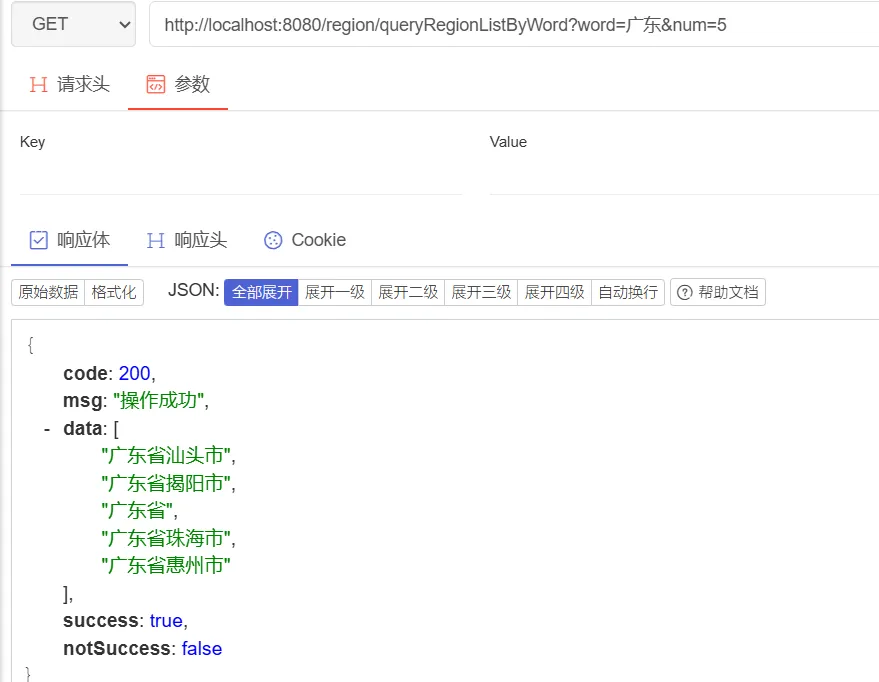
Task: Open the GET method dropdown
Action: tap(72, 25)
